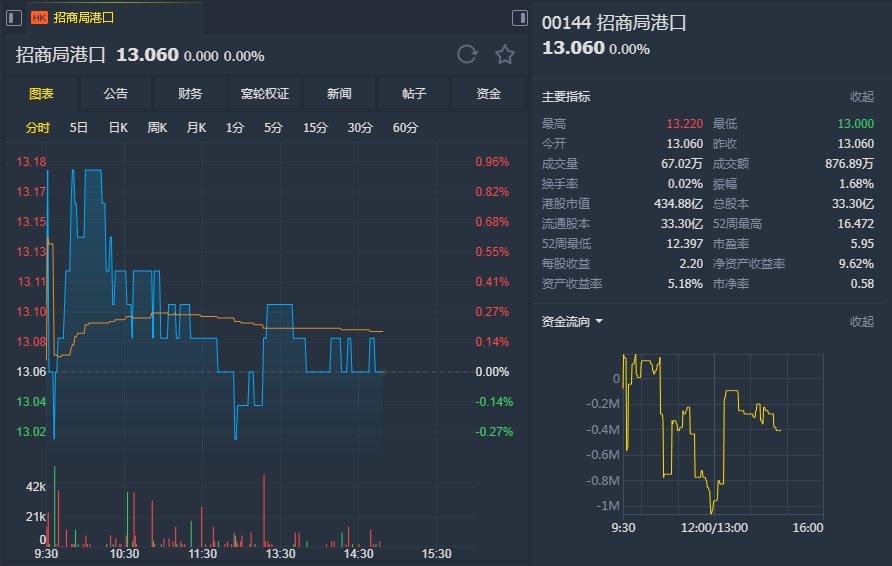This screenshot has width=892, height=566.
Task: Click the 换手率 value 0.02%
Action: 685,184
